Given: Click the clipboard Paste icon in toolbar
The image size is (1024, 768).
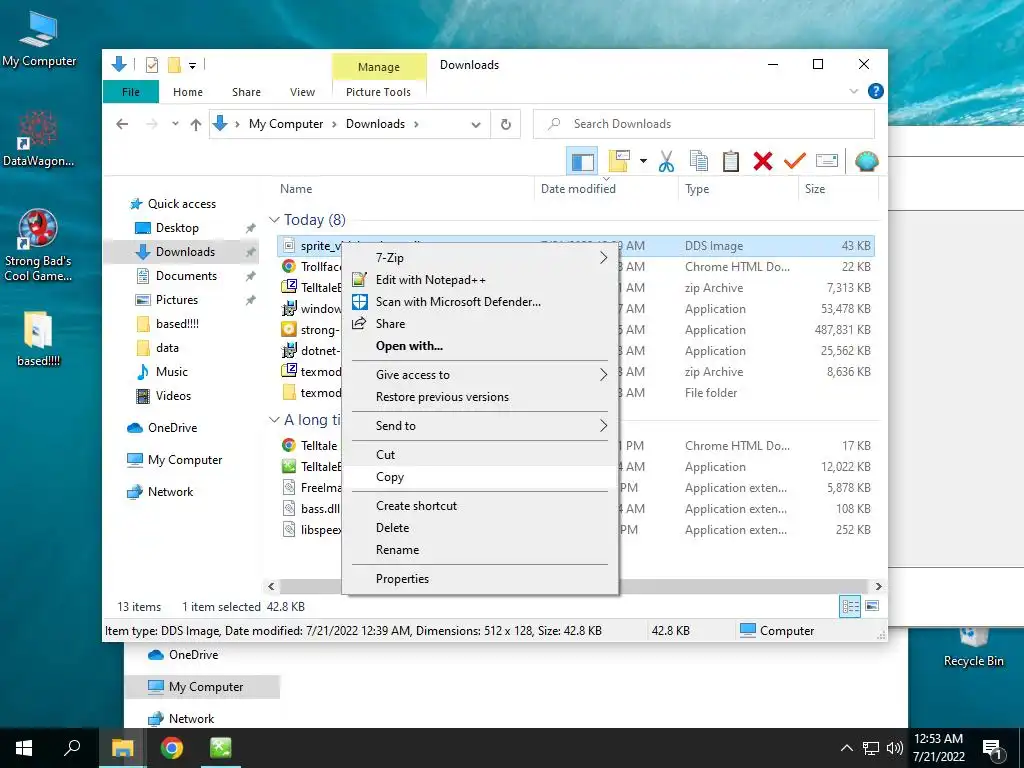Looking at the screenshot, I should click(x=731, y=161).
